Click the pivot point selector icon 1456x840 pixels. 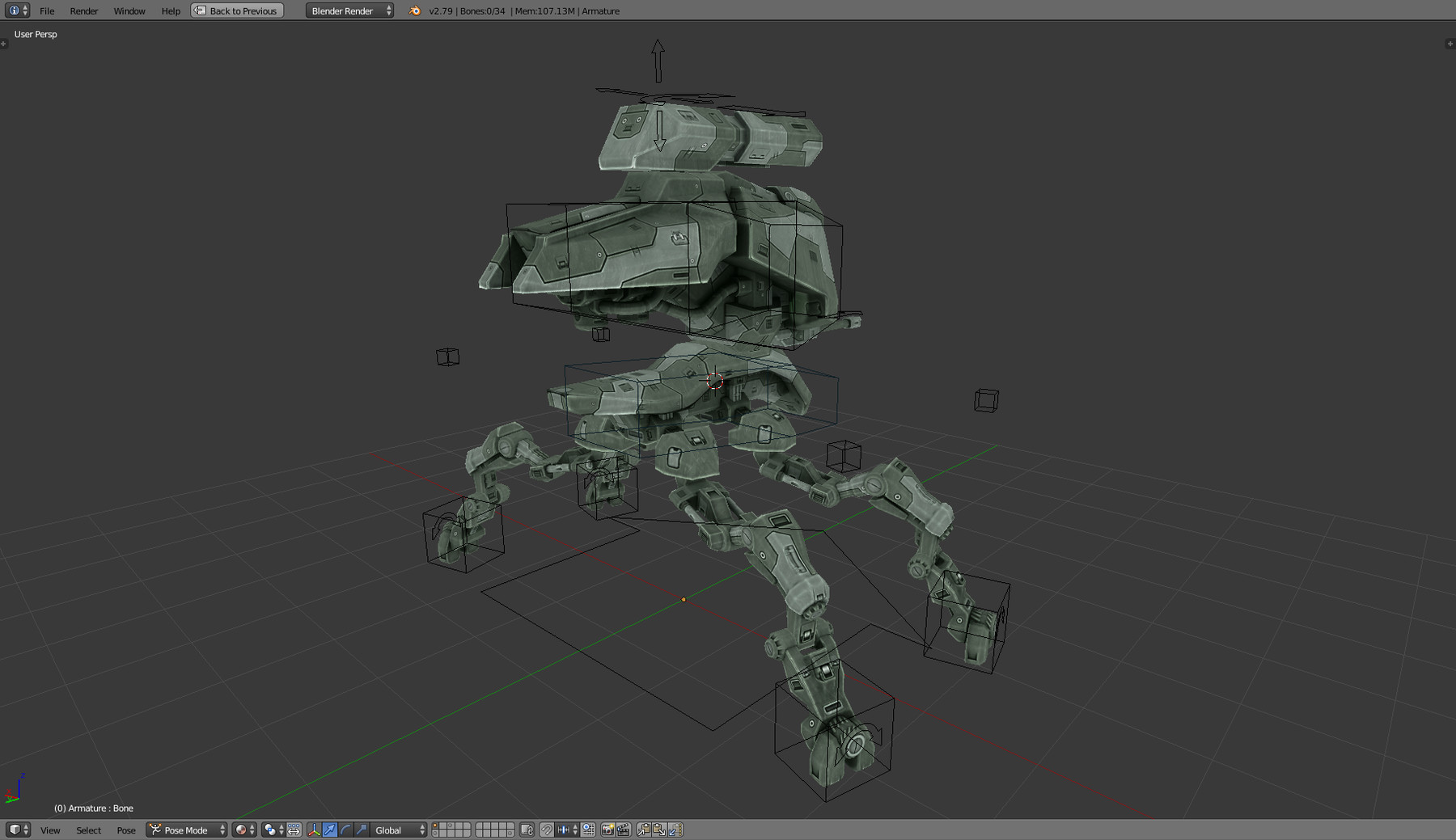point(269,830)
